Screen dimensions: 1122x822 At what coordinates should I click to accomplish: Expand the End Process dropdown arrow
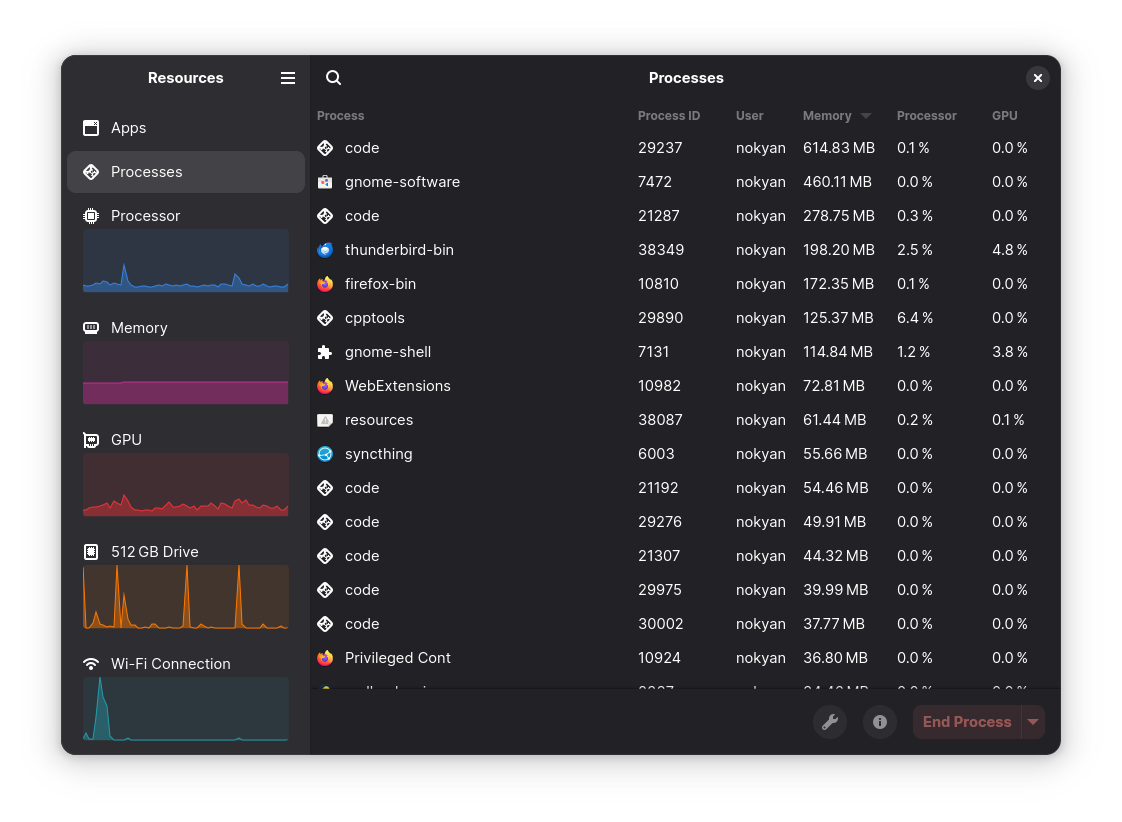(1033, 722)
